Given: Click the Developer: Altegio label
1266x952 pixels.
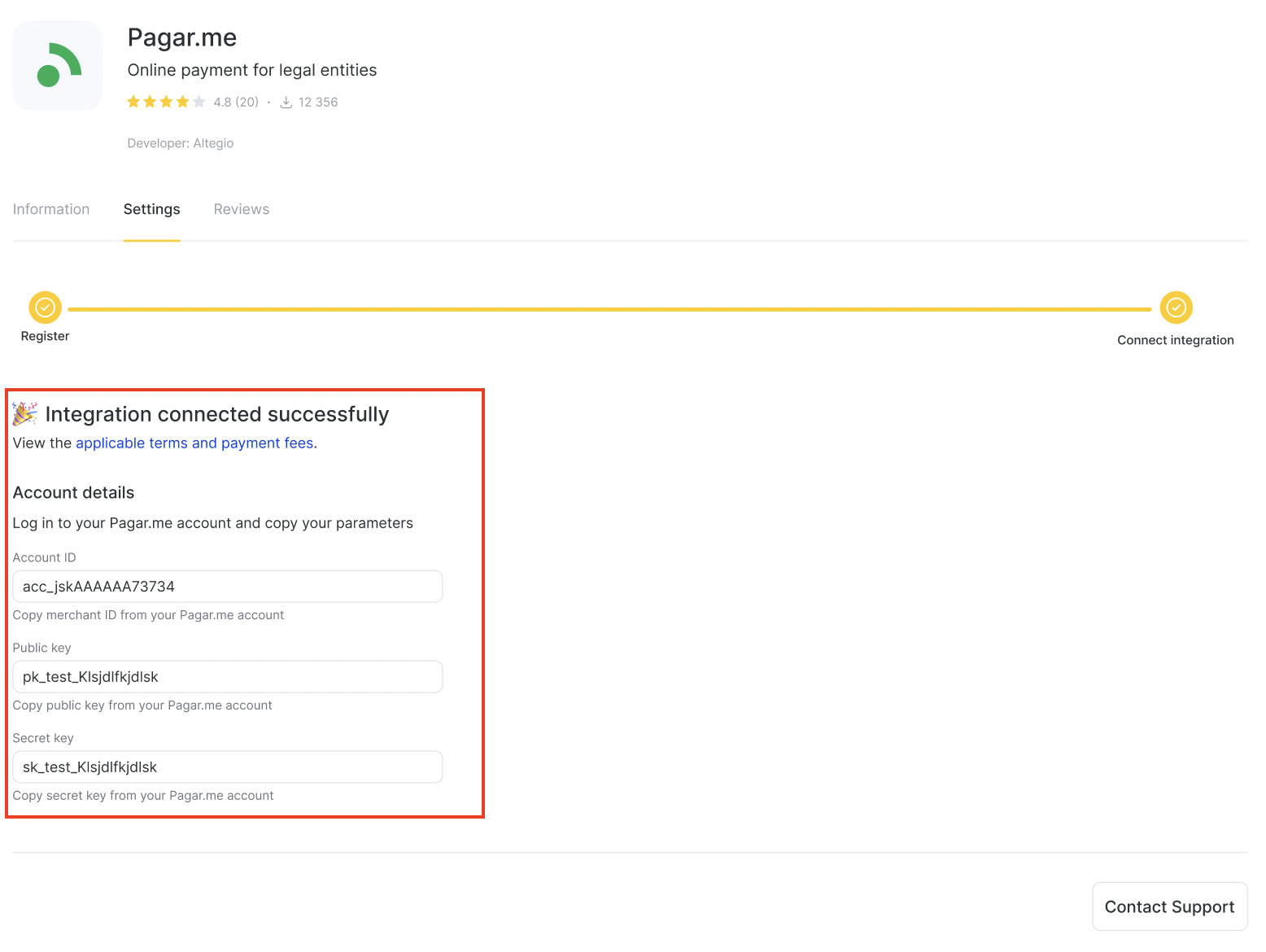Looking at the screenshot, I should [x=181, y=143].
